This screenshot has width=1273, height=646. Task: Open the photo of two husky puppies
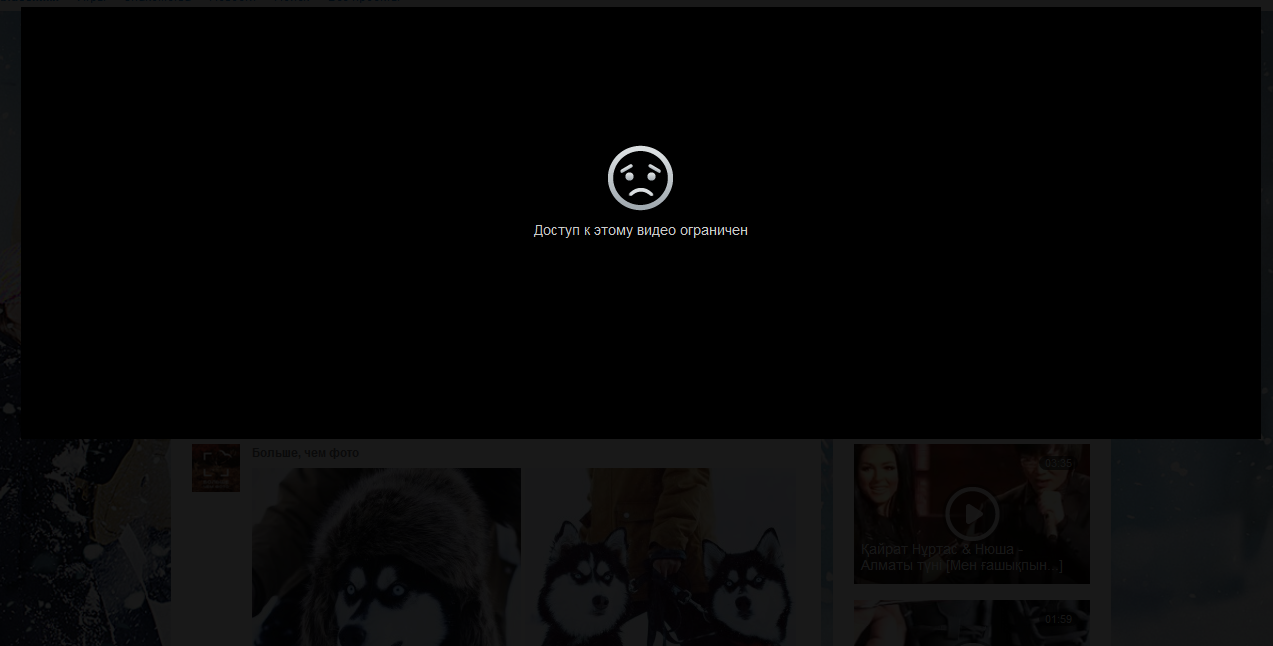660,556
